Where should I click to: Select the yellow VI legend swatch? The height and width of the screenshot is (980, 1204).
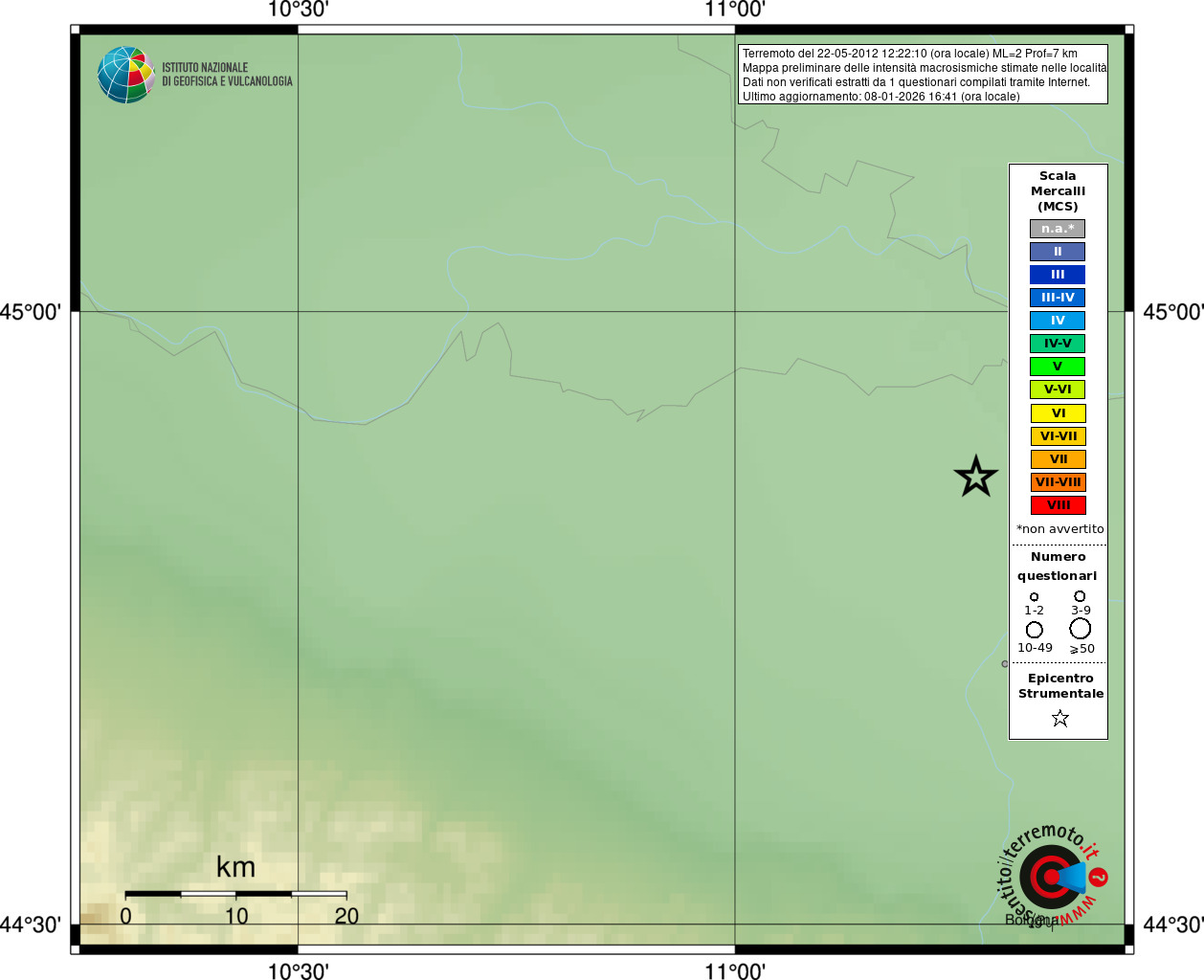(x=1058, y=413)
